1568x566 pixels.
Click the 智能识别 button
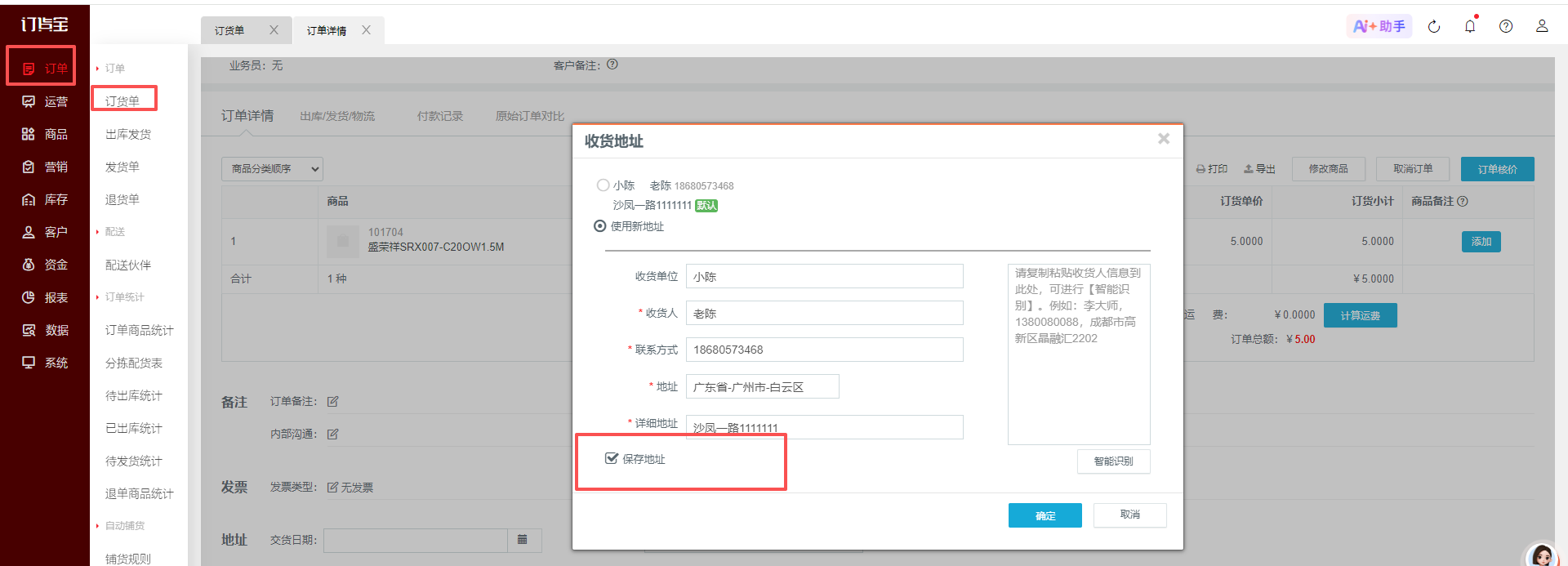click(x=1114, y=461)
